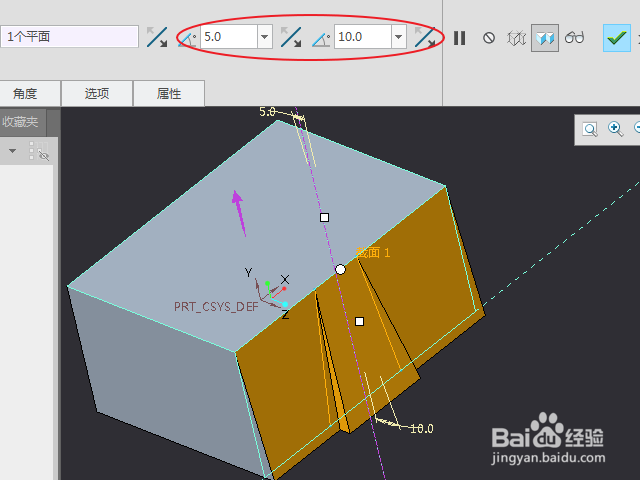Click the glasses verify preview icon
Screen dimensions: 640x480
[574, 38]
